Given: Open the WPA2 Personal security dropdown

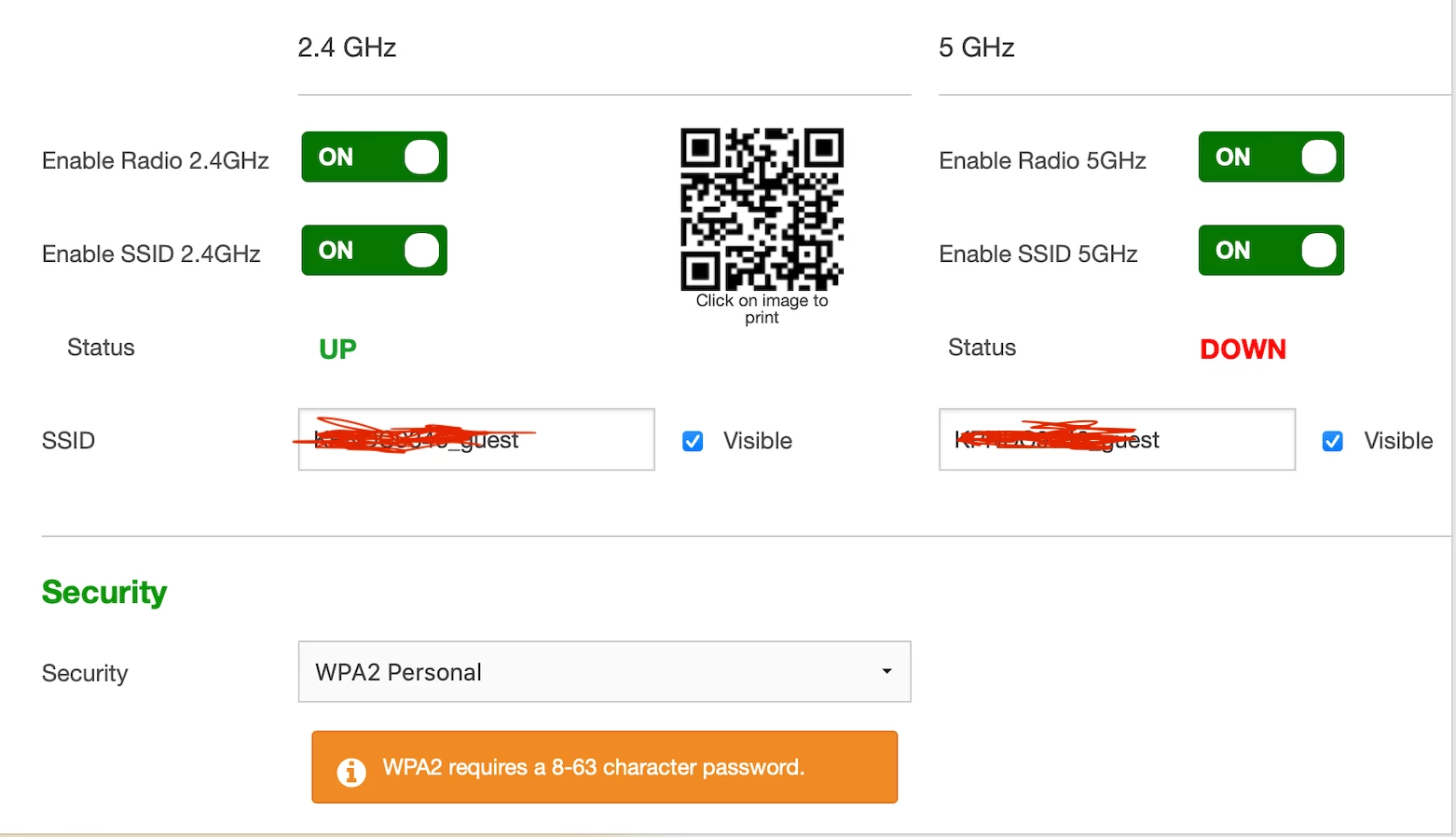Looking at the screenshot, I should pyautogui.click(x=604, y=671).
